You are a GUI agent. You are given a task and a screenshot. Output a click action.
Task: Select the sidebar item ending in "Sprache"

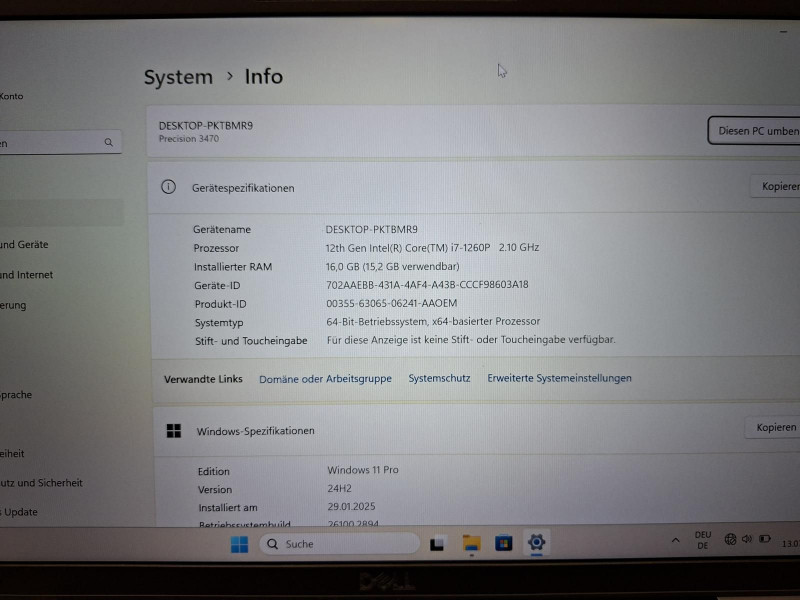[16, 394]
